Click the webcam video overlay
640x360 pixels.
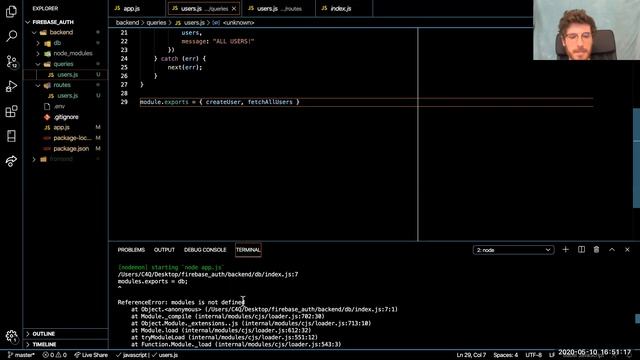pyautogui.click(x=587, y=30)
